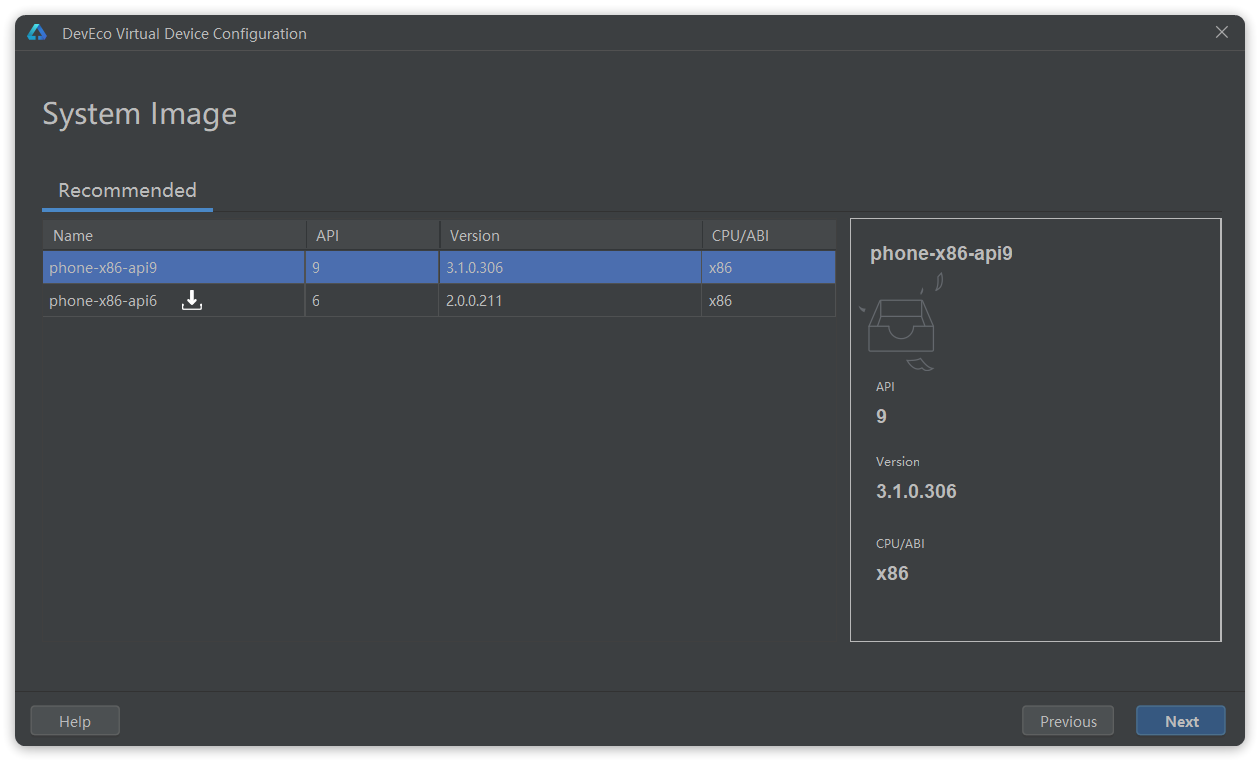Go back with the Previous button
This screenshot has height=763, width=1260.
[x=1068, y=721]
